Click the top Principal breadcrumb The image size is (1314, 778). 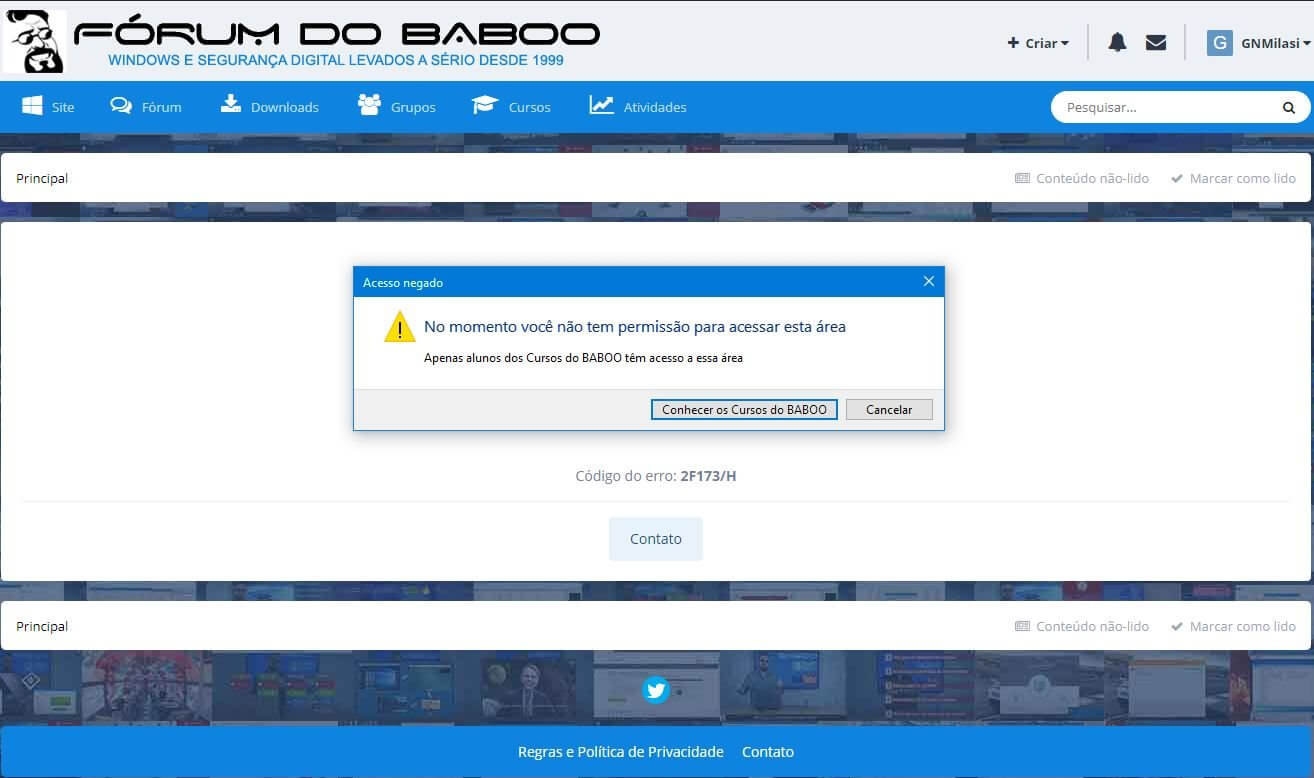coord(42,178)
